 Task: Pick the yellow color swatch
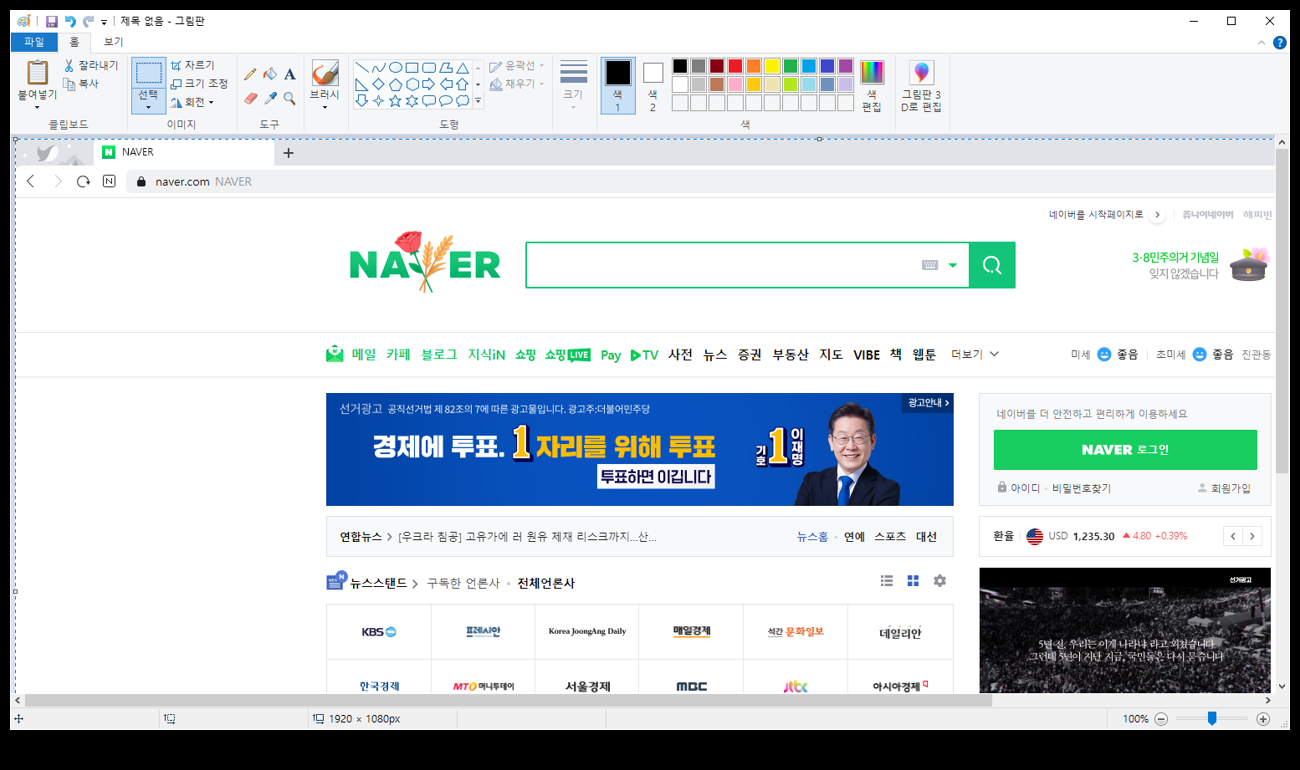tap(772, 66)
